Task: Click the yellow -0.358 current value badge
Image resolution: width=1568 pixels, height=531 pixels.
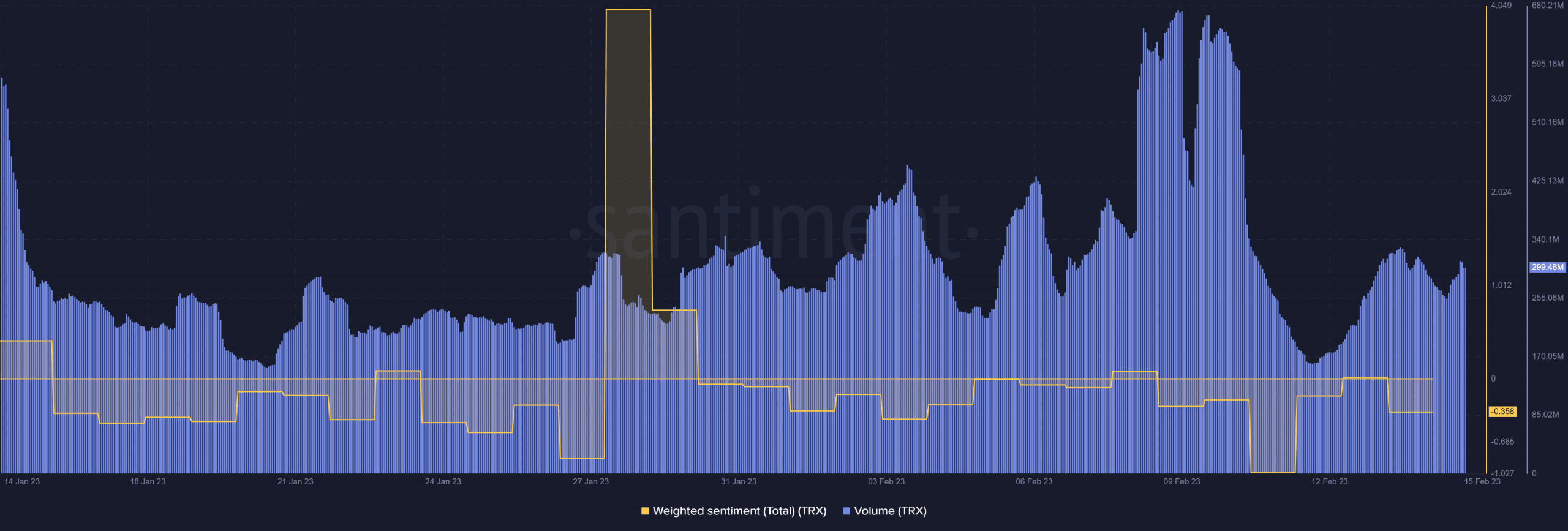Action: pyautogui.click(x=1502, y=412)
